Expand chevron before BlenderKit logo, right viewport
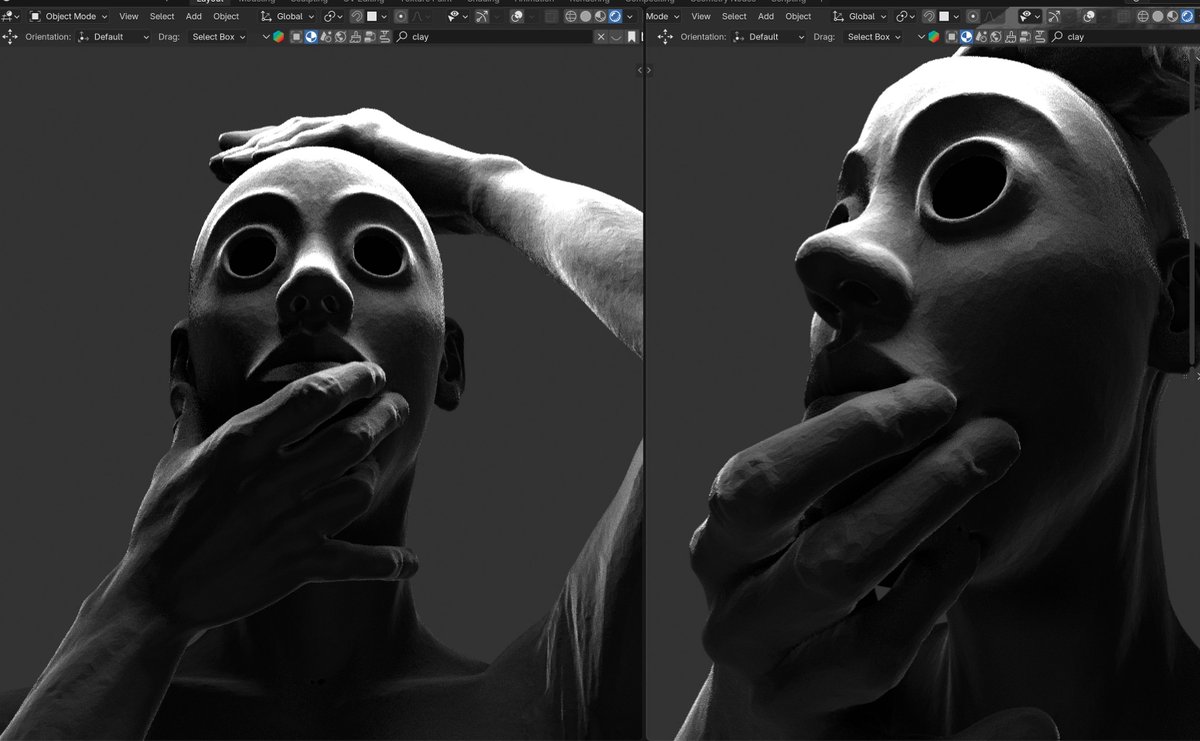 coord(921,37)
